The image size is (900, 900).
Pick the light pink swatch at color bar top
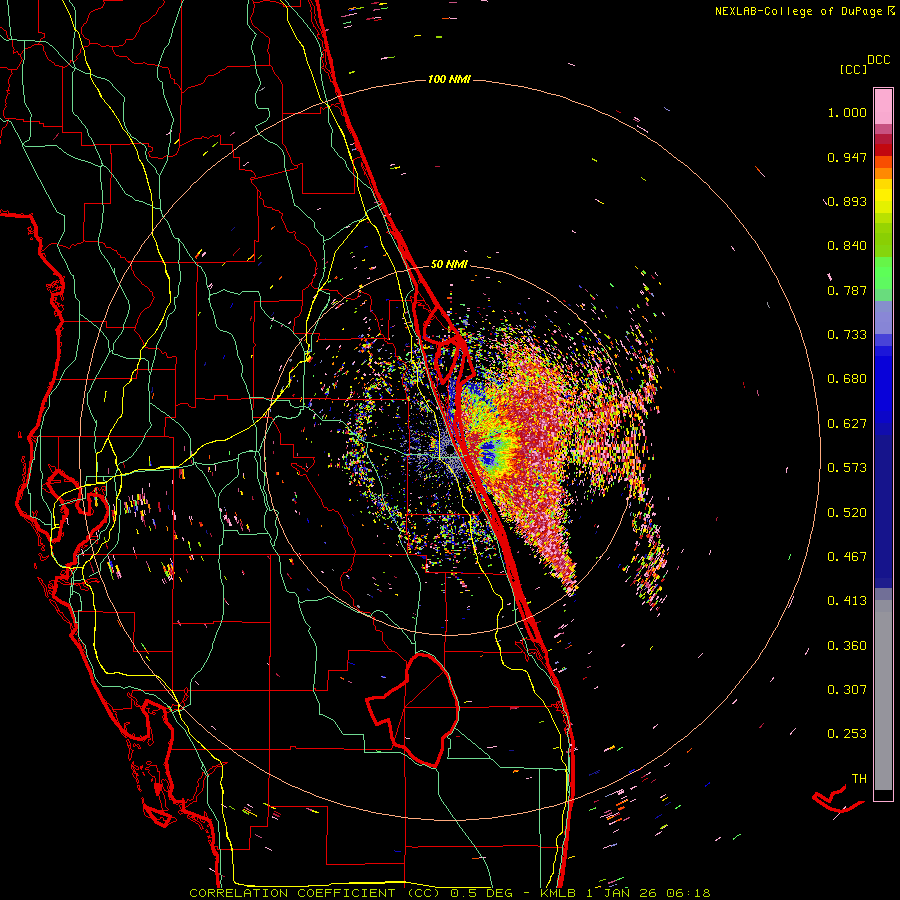(x=883, y=107)
